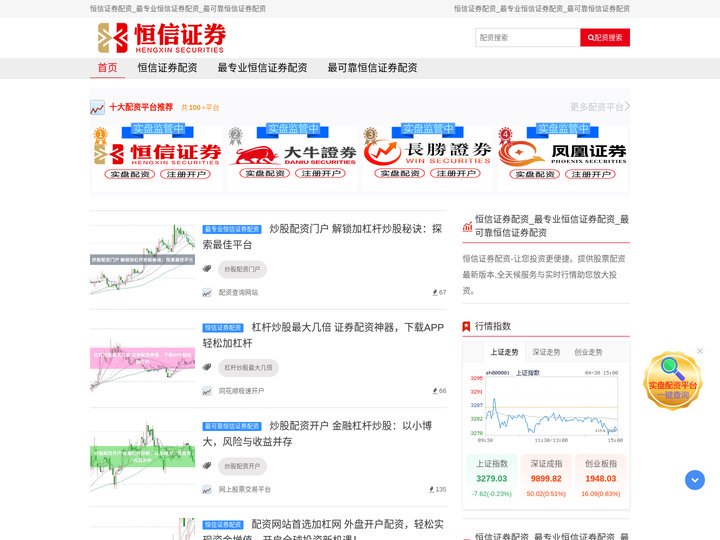Viewport: 720px width, 540px height.
Task: Click the 炒股配资开户 tag pill
Action: coord(242,466)
